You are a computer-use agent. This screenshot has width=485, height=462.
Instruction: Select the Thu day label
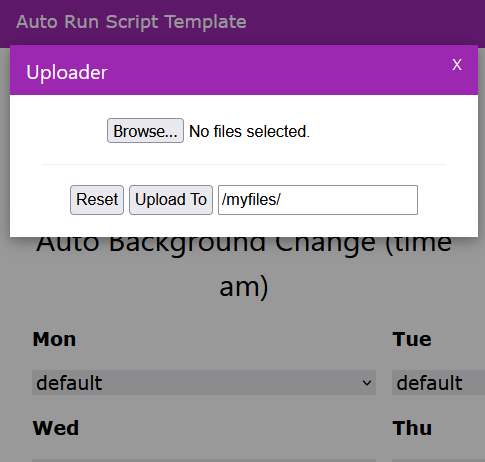[x=412, y=428]
